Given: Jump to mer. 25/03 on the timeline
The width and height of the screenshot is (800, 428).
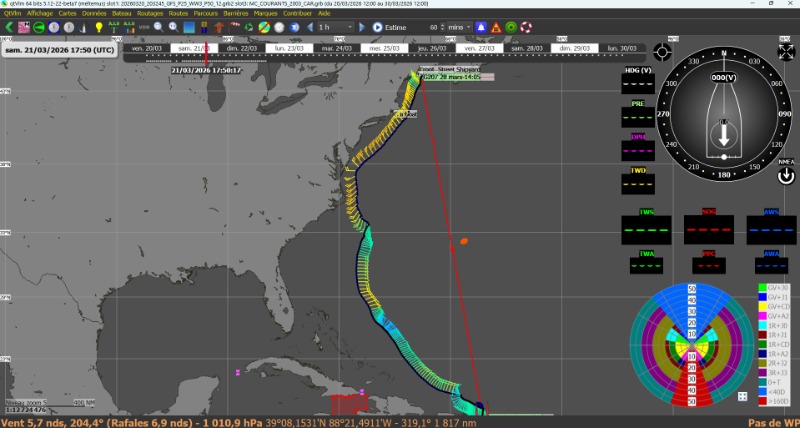Looking at the screenshot, I should click(x=383, y=48).
